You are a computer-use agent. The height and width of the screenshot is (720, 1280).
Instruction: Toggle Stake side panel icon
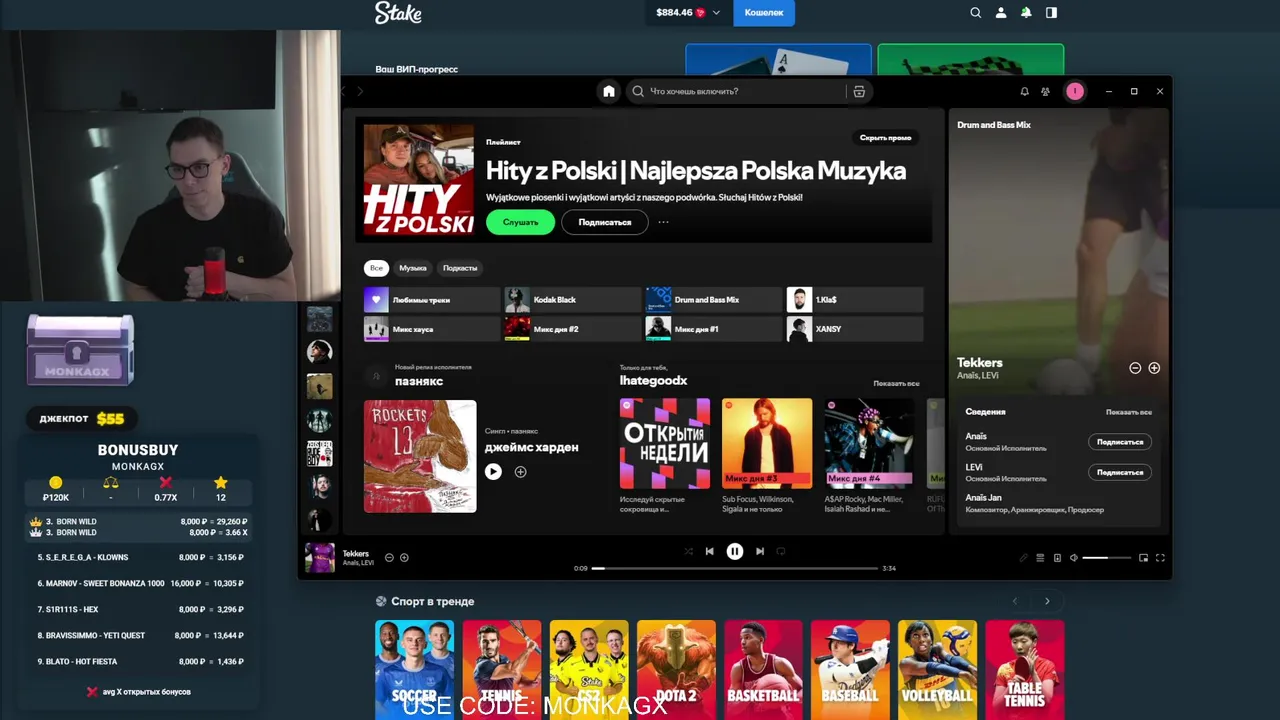(1051, 13)
